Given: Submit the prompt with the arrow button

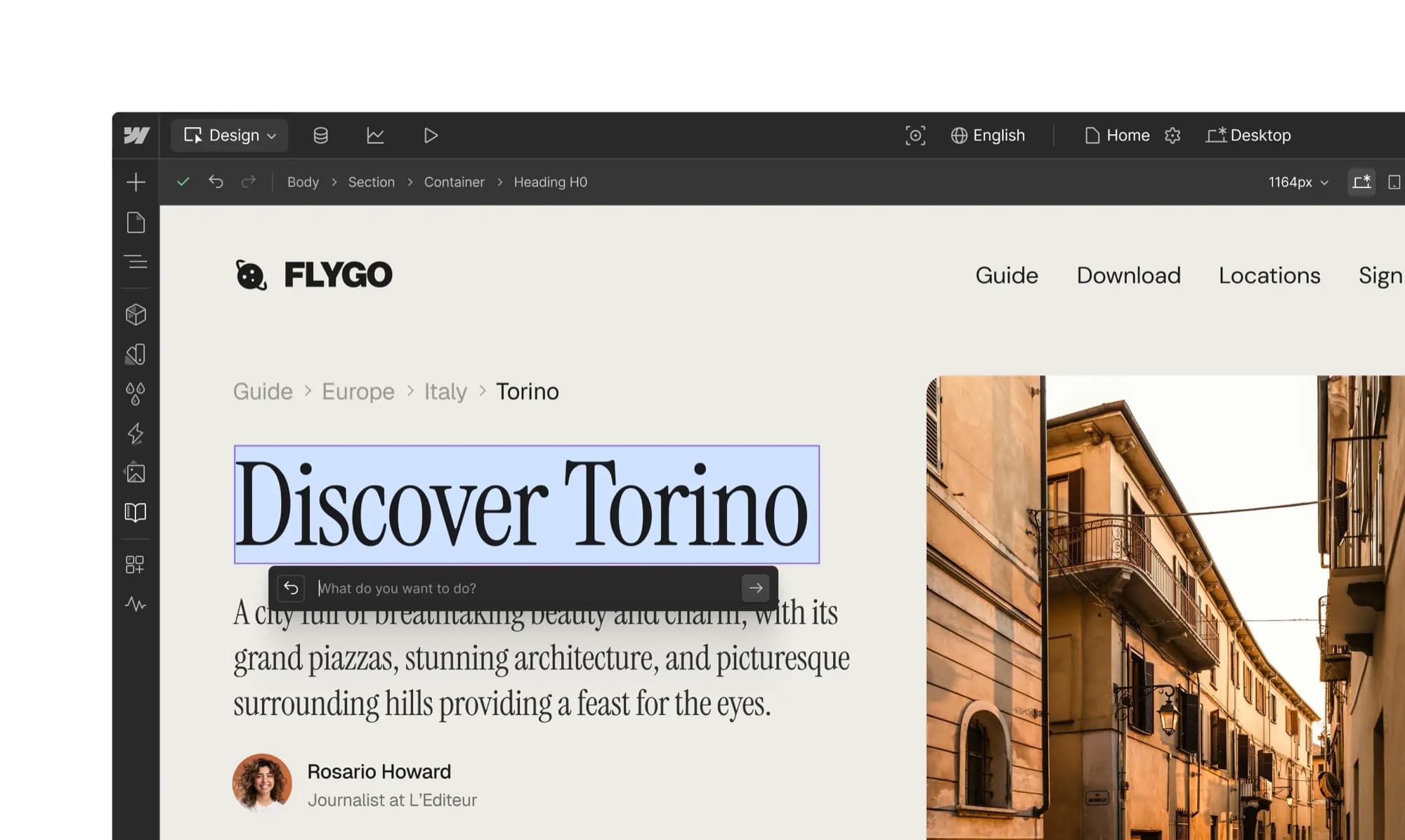Looking at the screenshot, I should tap(755, 588).
